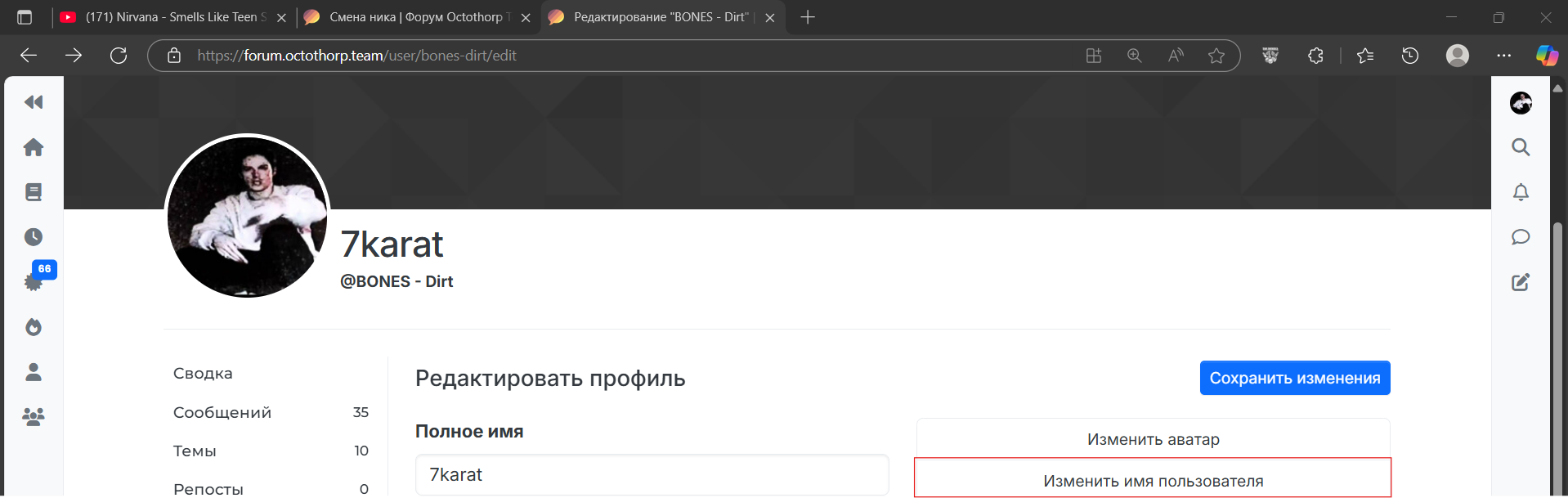Open Edge settings and more menu
The height and width of the screenshot is (498, 1568).
coord(1504,56)
